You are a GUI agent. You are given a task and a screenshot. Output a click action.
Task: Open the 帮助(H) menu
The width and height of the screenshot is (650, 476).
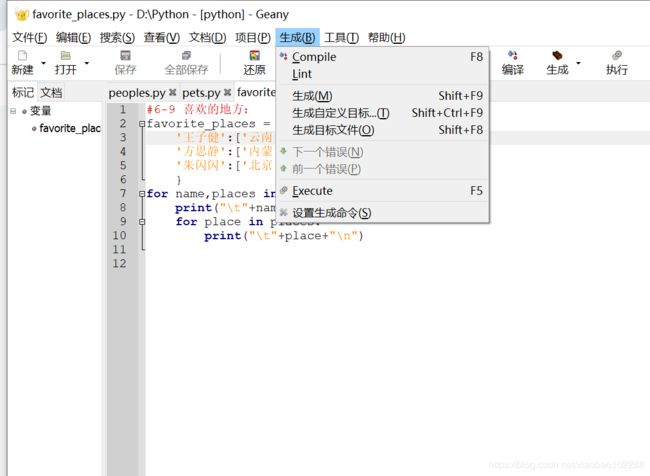tap(386, 38)
